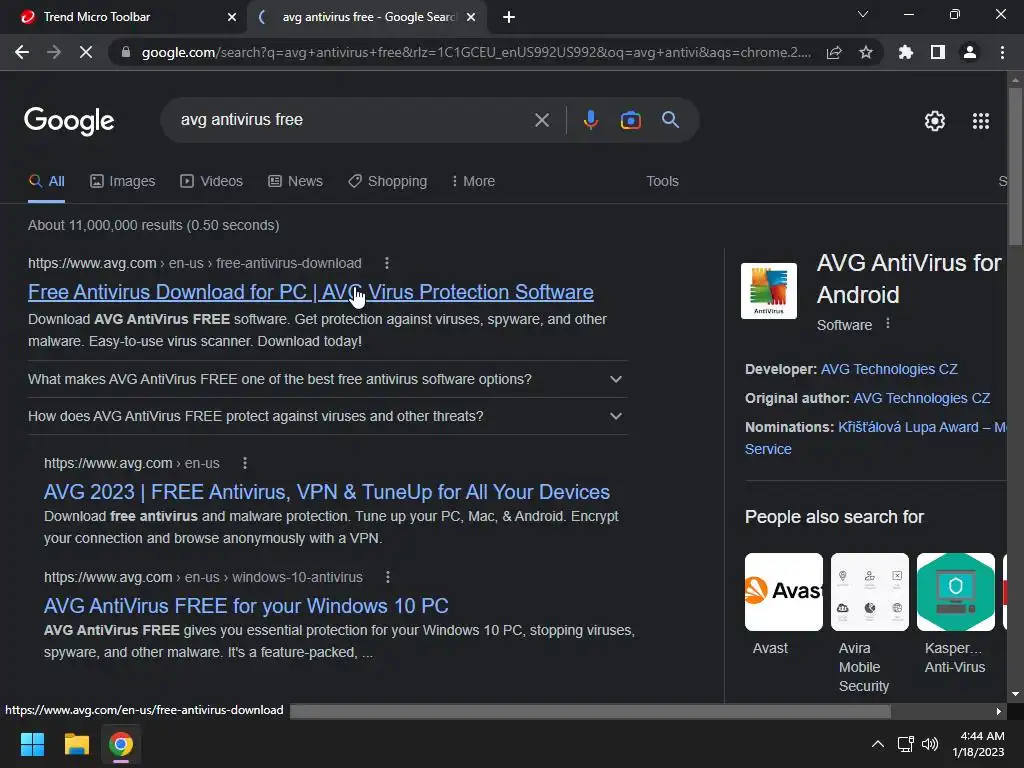Open the search Tools options

pyautogui.click(x=662, y=182)
